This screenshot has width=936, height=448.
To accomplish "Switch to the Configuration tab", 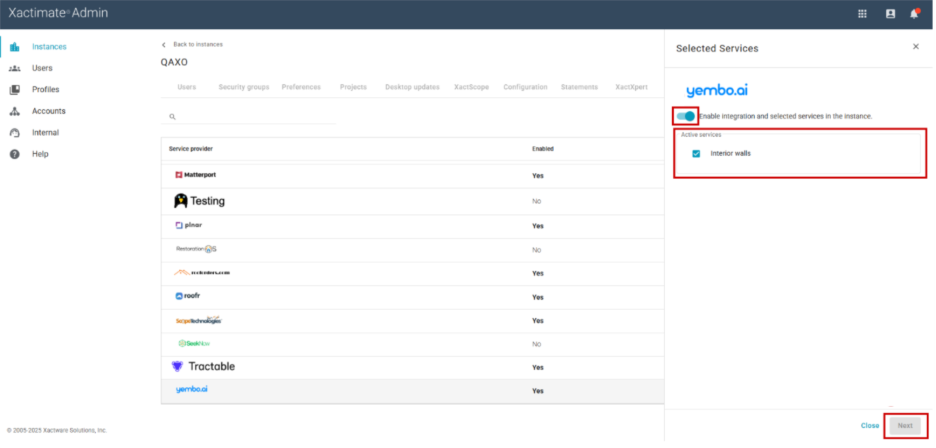I will 525,87.
